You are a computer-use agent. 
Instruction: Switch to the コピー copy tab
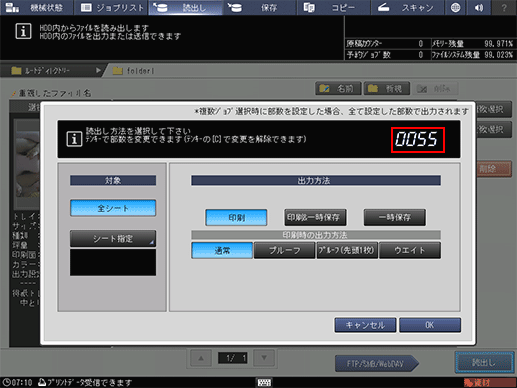(x=334, y=7)
